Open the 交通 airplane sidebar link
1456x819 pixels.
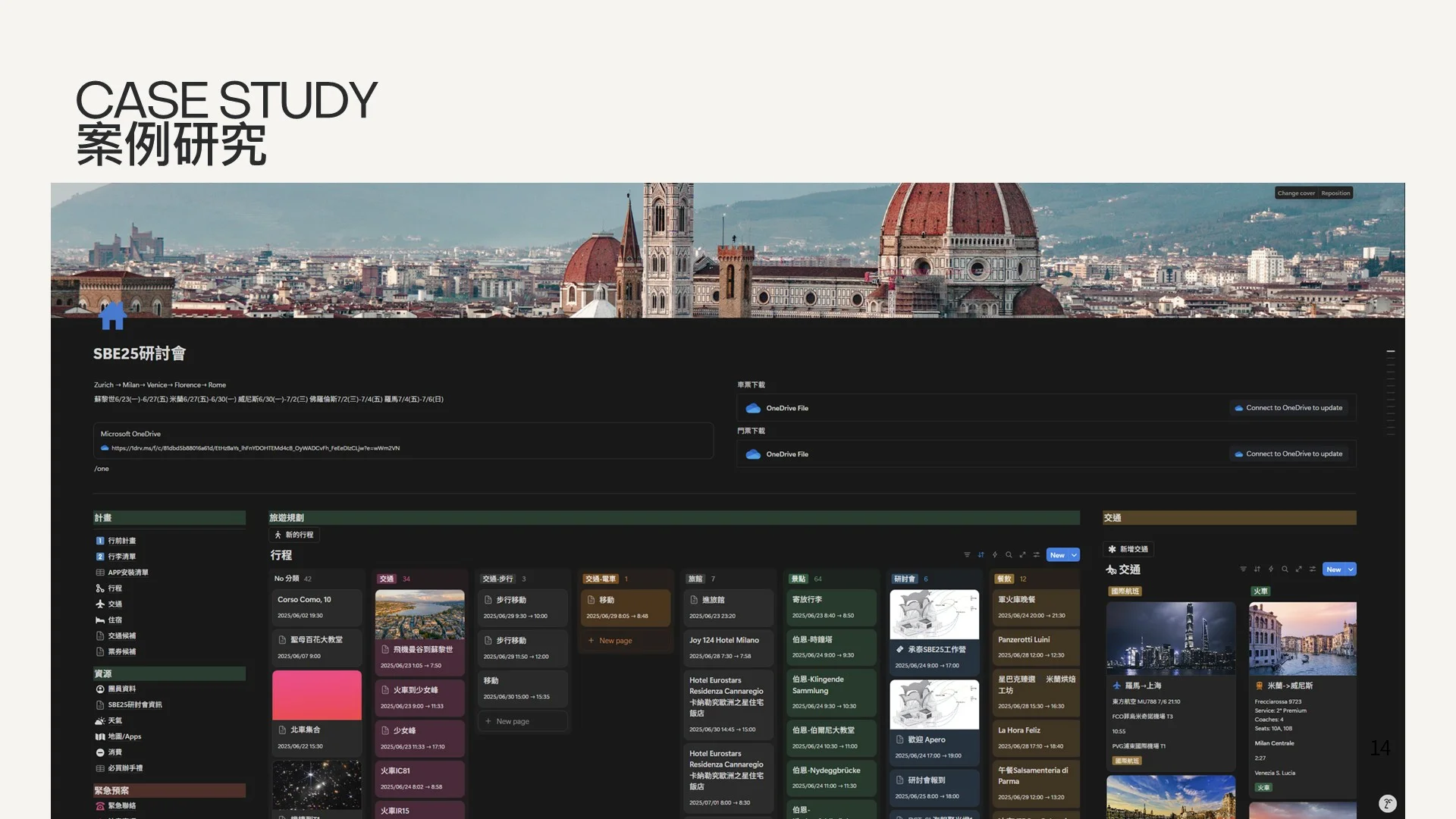(115, 604)
